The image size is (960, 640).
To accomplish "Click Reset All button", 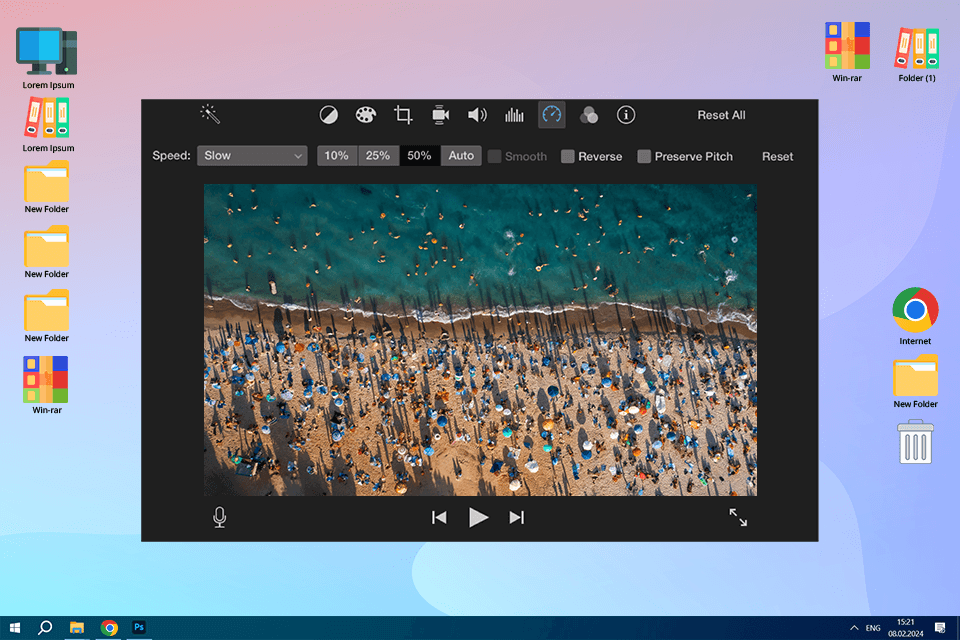I will coord(721,115).
